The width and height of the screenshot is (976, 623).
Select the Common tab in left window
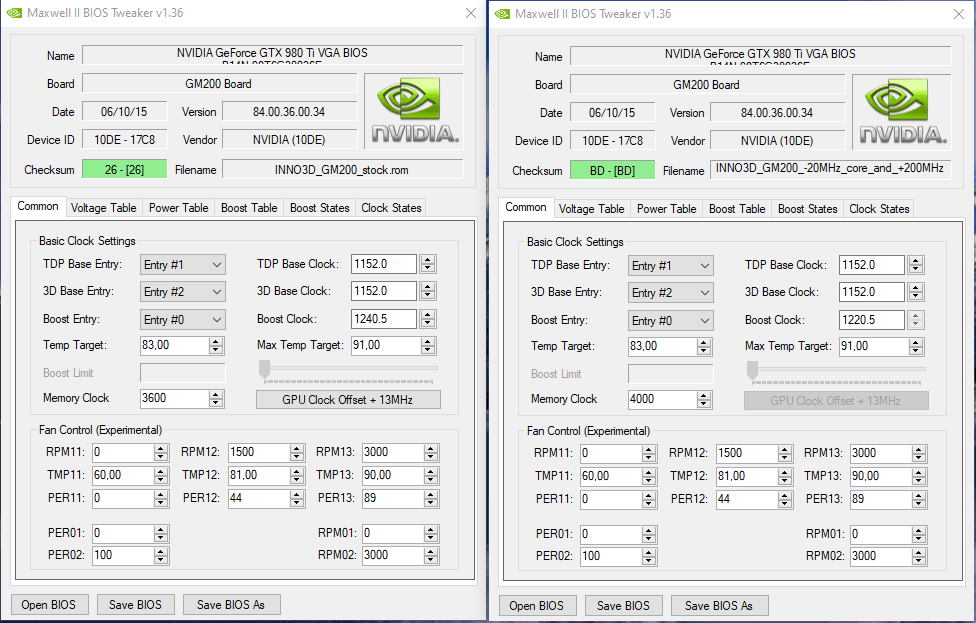click(x=38, y=207)
